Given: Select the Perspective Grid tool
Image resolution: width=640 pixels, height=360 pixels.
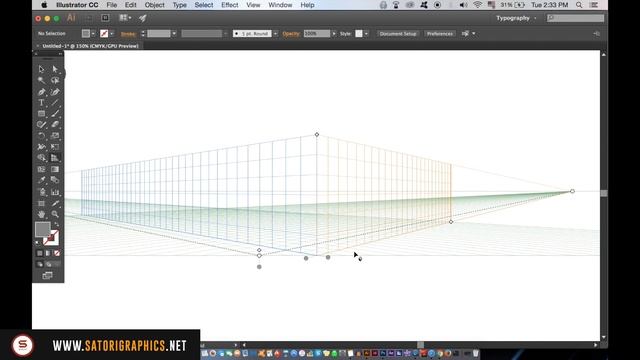Looking at the screenshot, I should pos(55,158).
